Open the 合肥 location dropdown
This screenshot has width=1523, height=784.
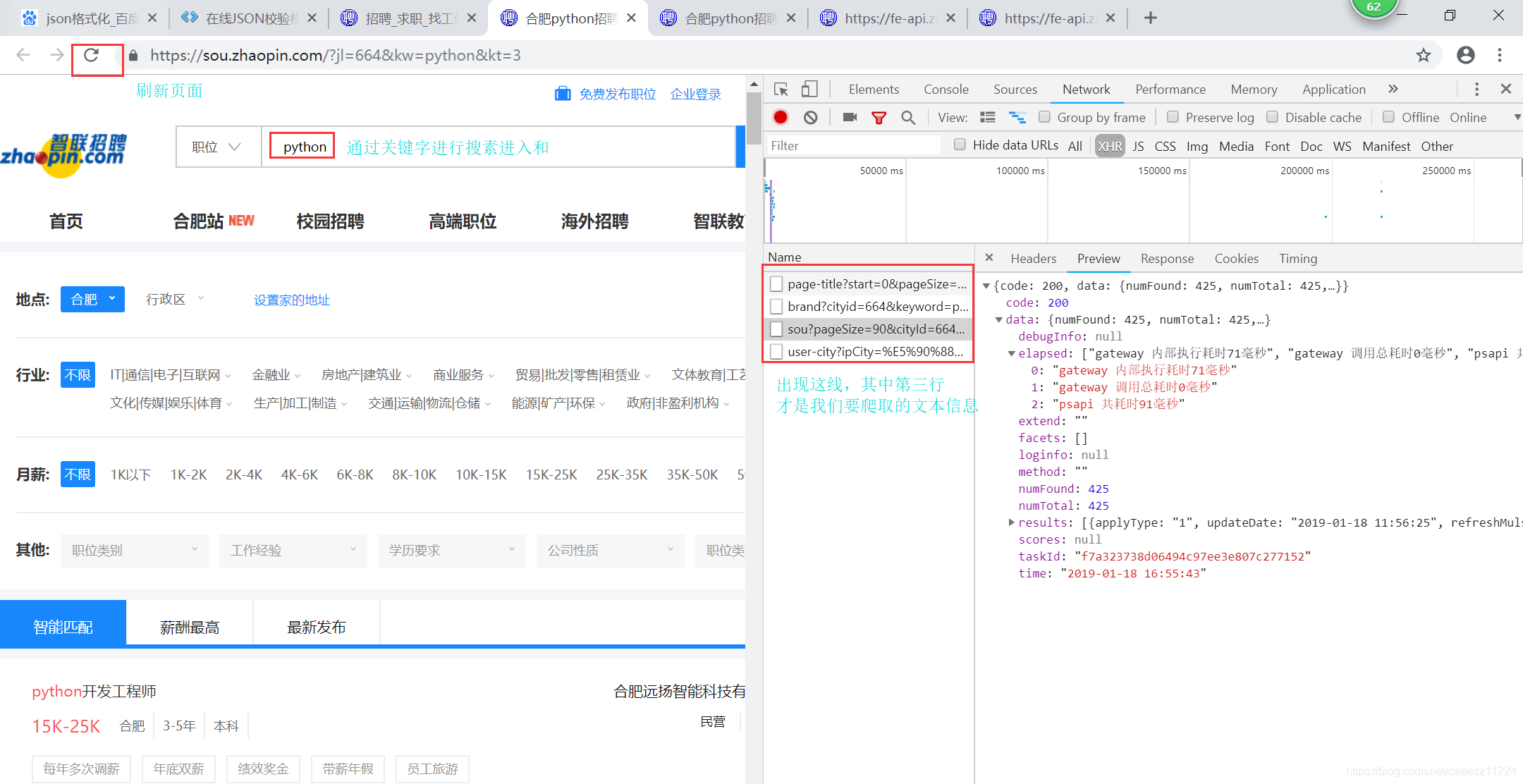pyautogui.click(x=92, y=299)
